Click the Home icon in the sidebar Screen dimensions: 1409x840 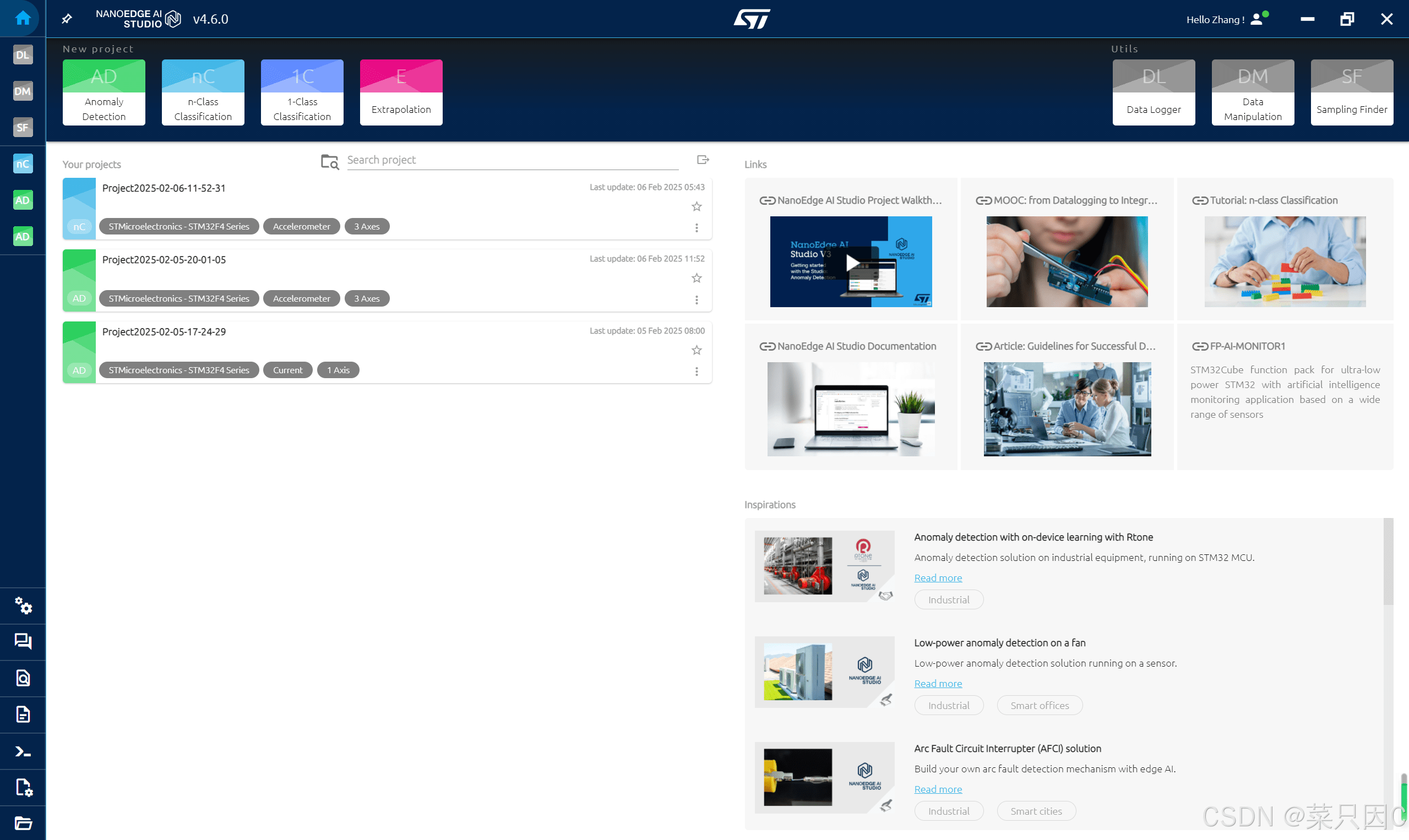coord(23,18)
